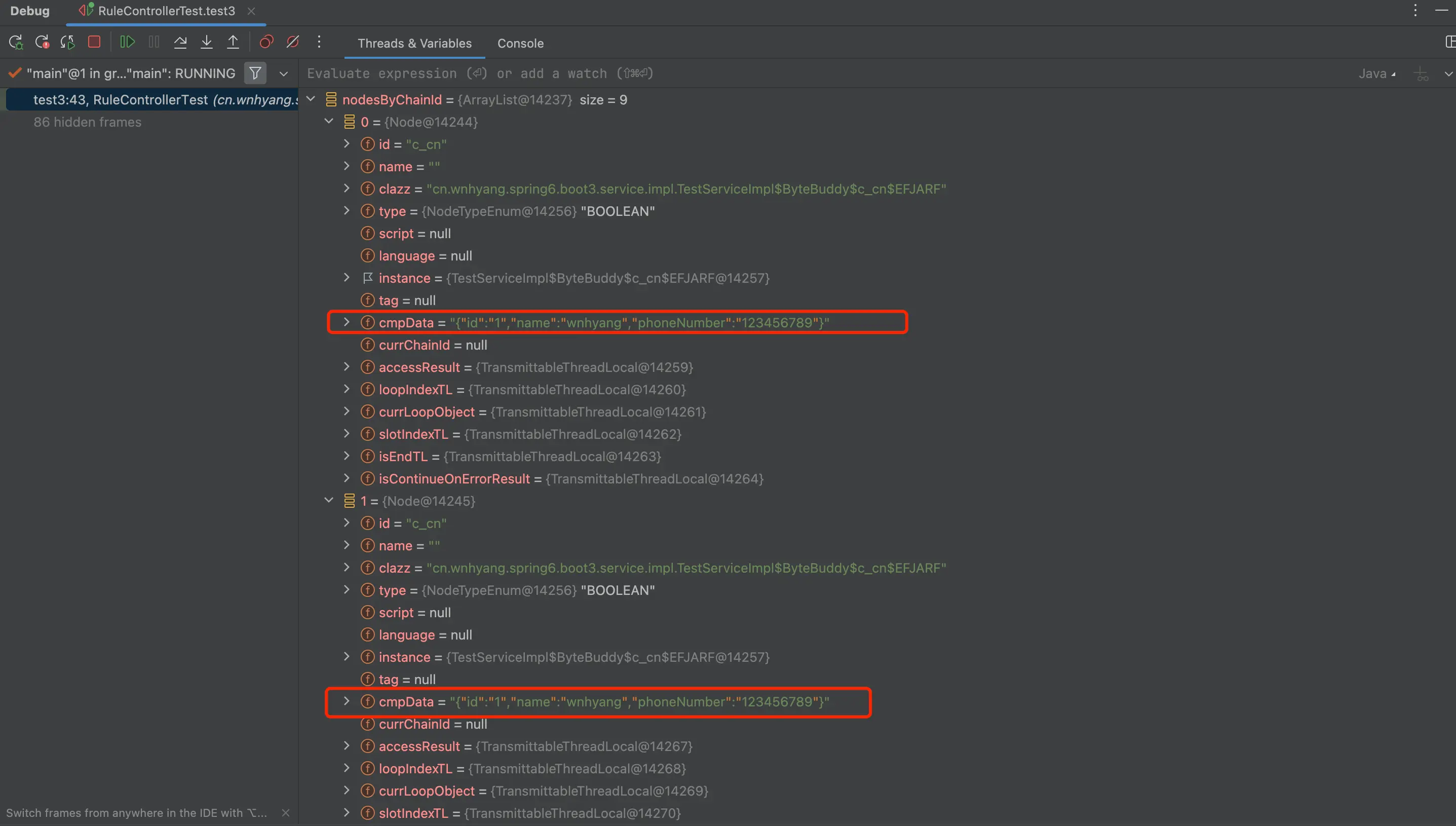Click Rerun Failed Tests icon
This screenshot has height=826, width=1456.
[42, 42]
